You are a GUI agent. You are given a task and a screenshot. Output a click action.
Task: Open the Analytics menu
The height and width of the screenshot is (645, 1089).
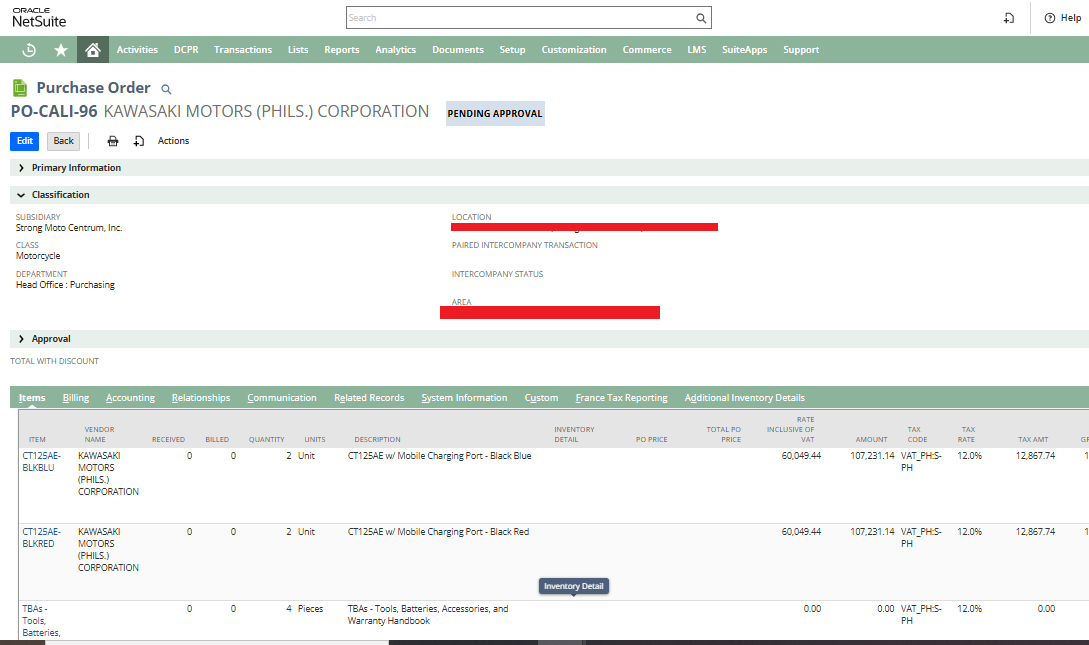point(396,50)
